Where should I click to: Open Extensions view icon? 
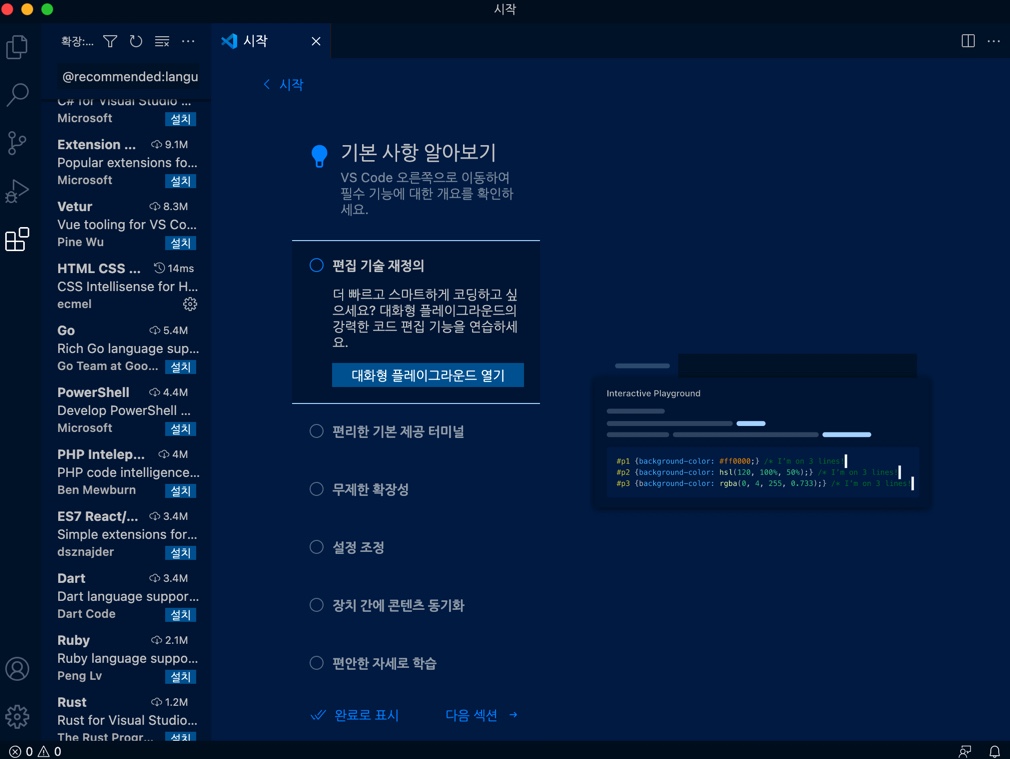click(x=17, y=239)
